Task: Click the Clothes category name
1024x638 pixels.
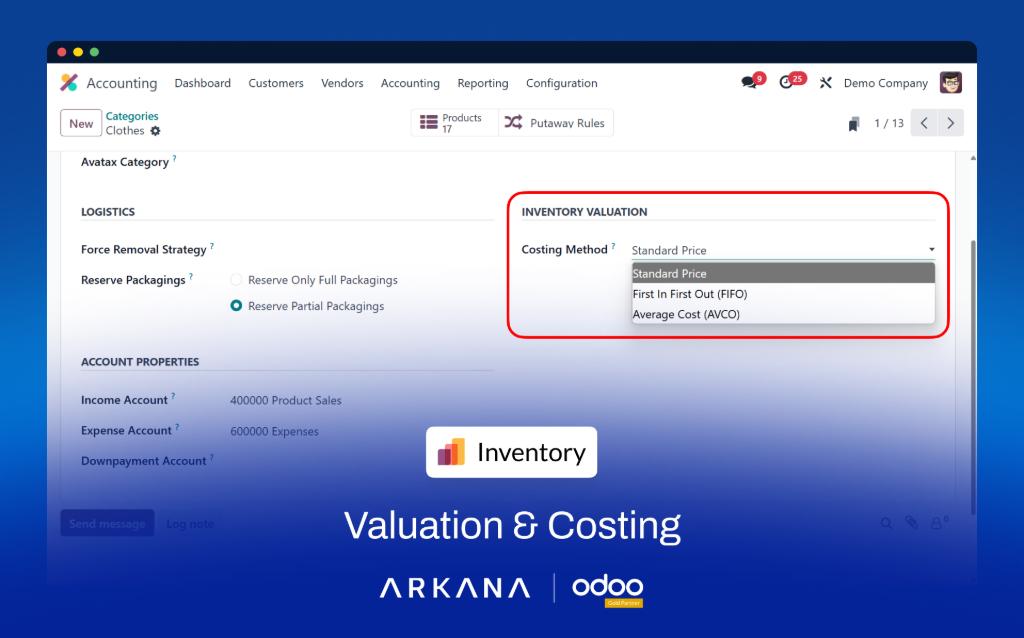Action: click(x=125, y=131)
